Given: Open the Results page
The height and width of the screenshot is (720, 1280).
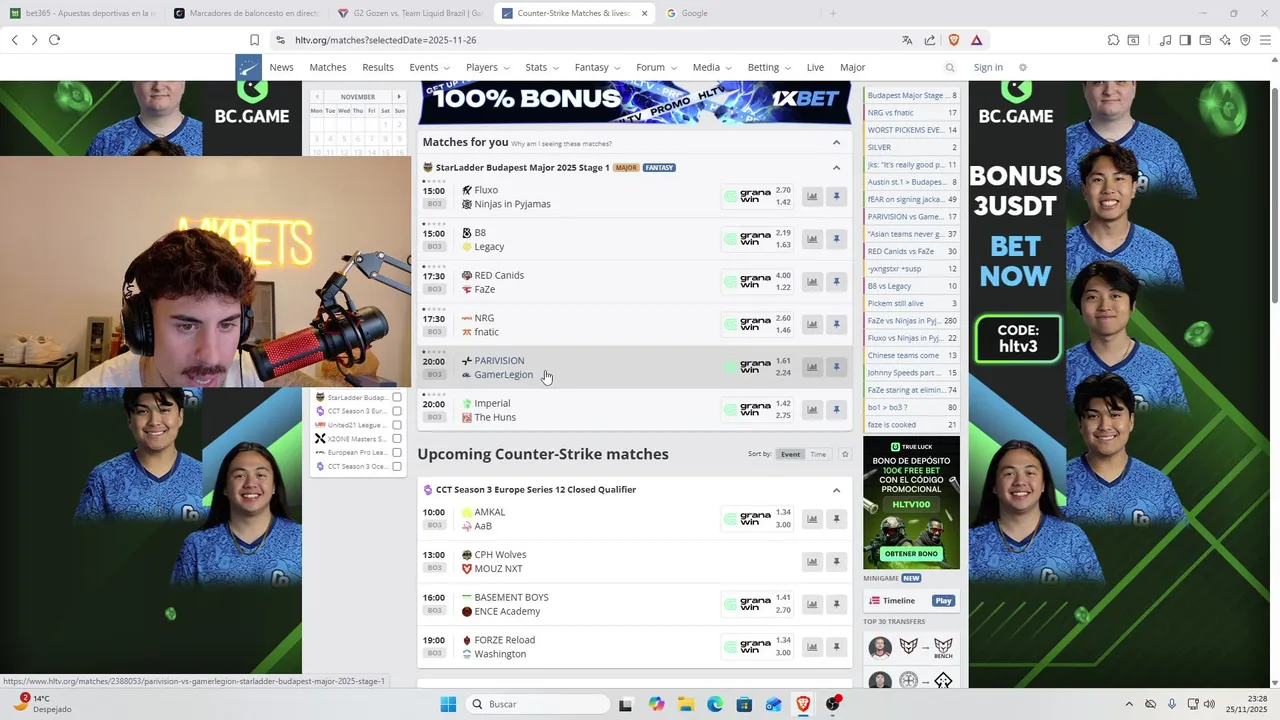Looking at the screenshot, I should pos(378,67).
